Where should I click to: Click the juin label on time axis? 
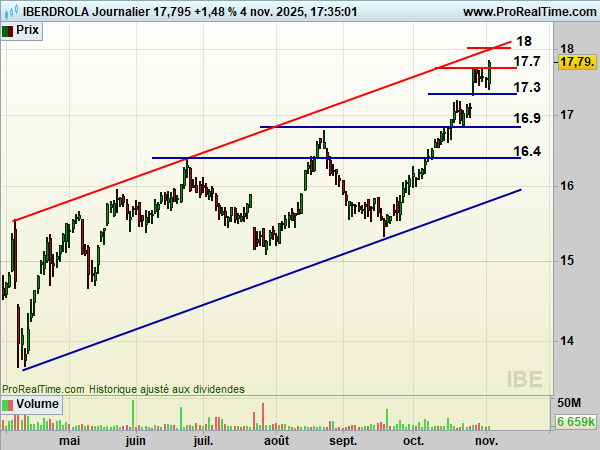pyautogui.click(x=135, y=440)
